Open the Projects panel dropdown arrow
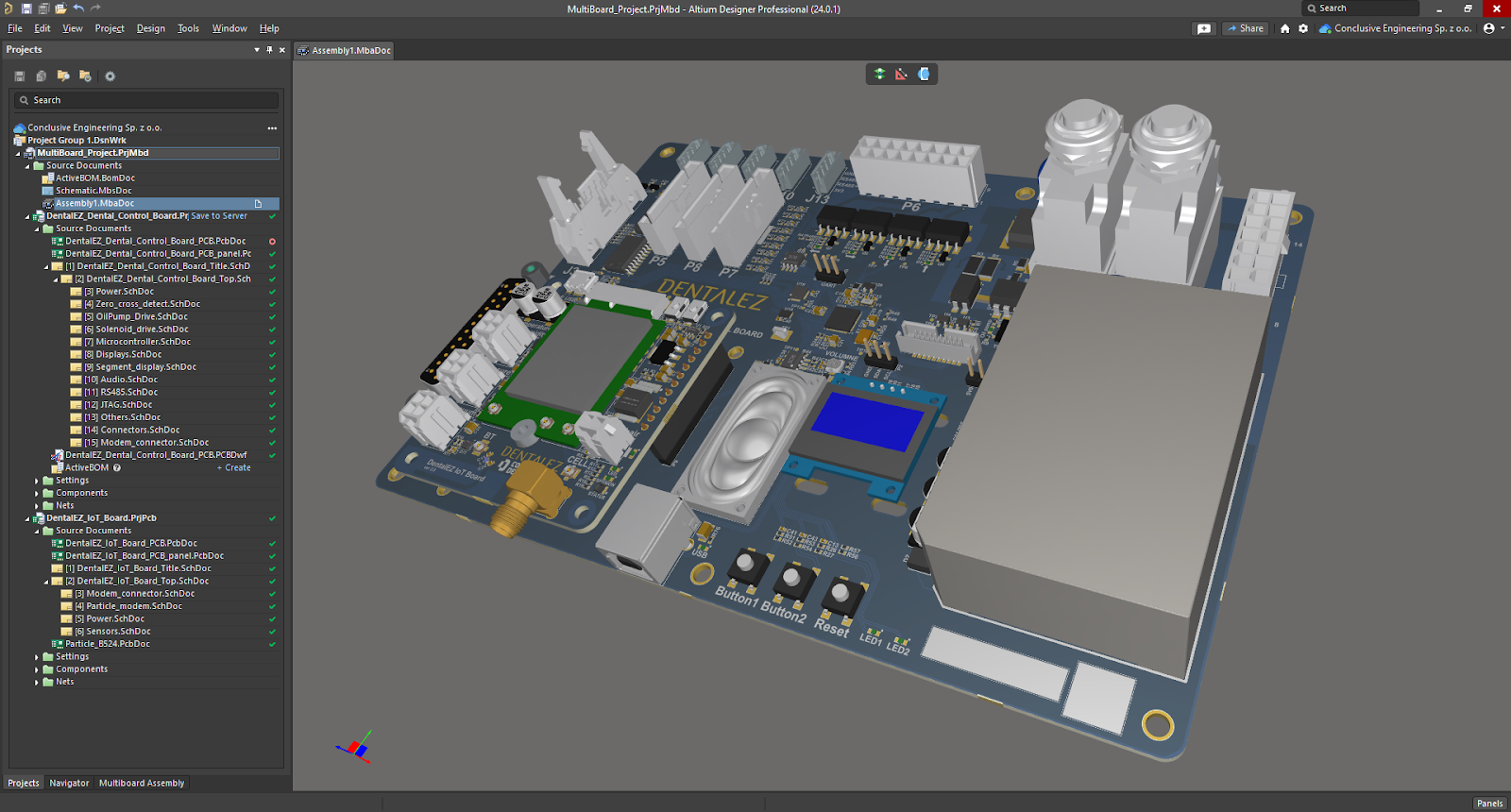The height and width of the screenshot is (812, 1511). 257,50
